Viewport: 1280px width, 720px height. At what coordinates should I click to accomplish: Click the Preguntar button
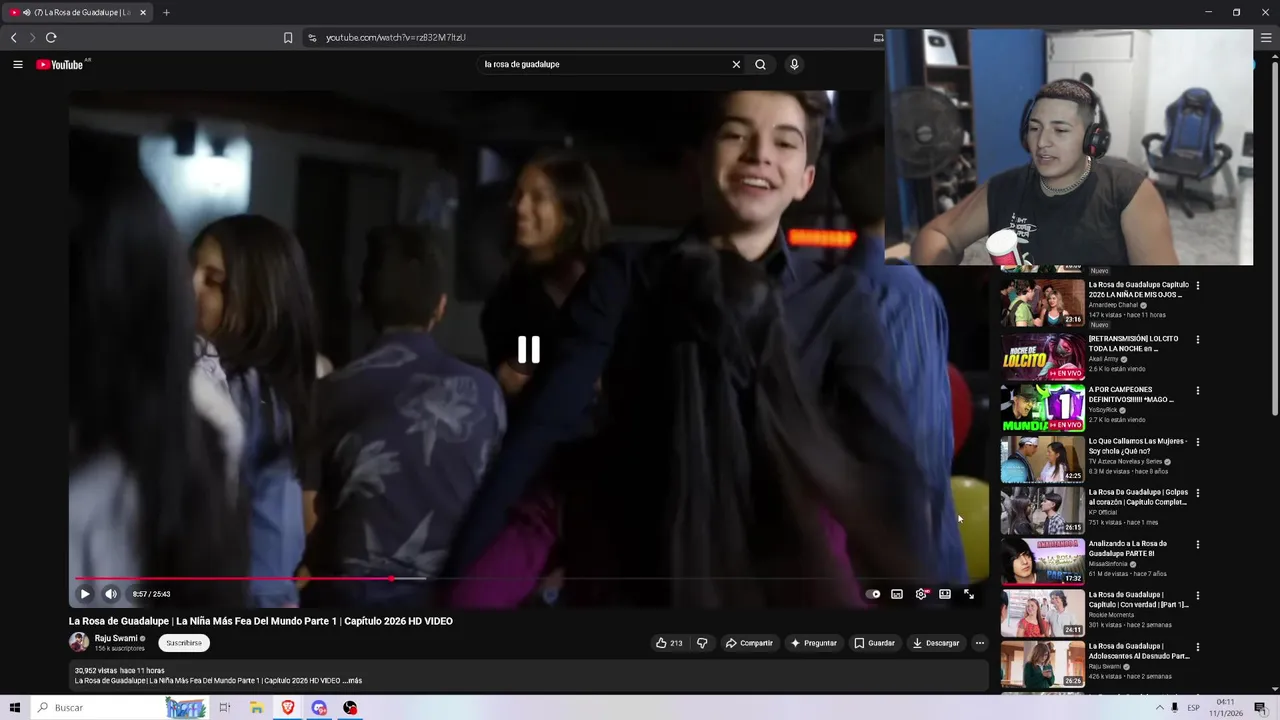point(813,643)
